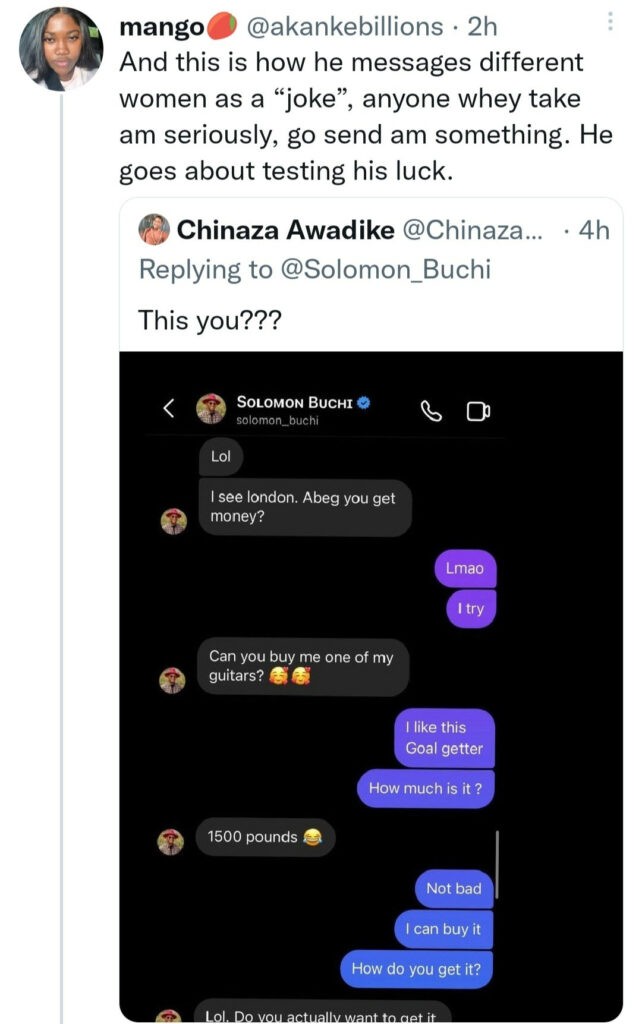Tap the sender avatar beside the guitars message
The image size is (642, 1024).
point(174,681)
